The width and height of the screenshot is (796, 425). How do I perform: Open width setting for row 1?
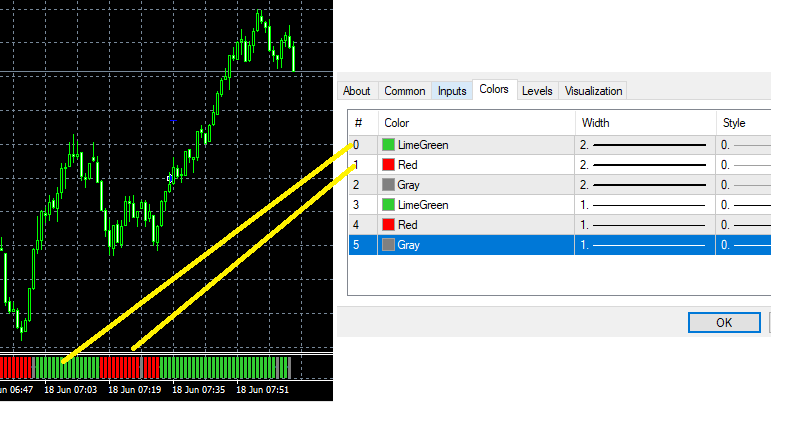coord(645,165)
